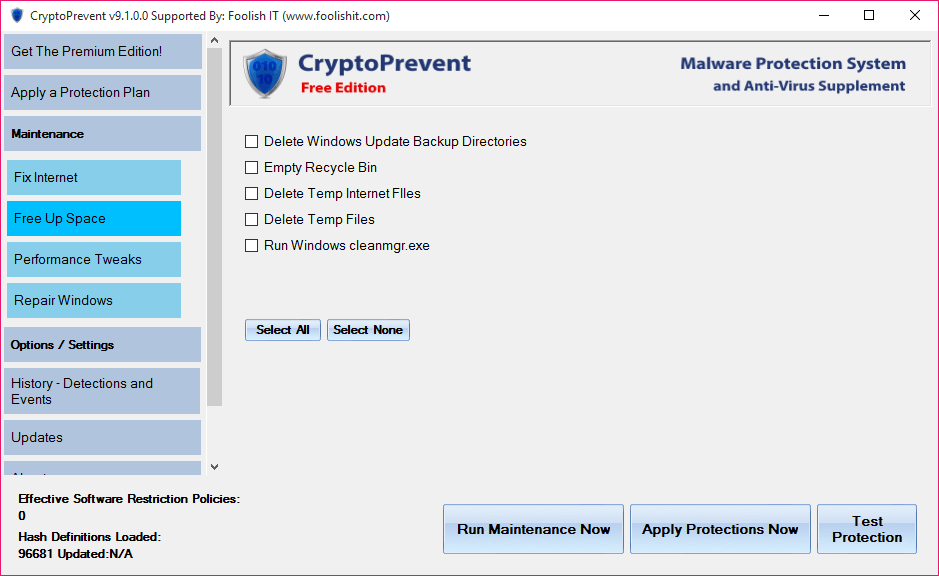Viewport: 939px width, 576px height.
Task: Click the sidebar vertical scrollbar thumb
Action: pyautogui.click(x=214, y=227)
